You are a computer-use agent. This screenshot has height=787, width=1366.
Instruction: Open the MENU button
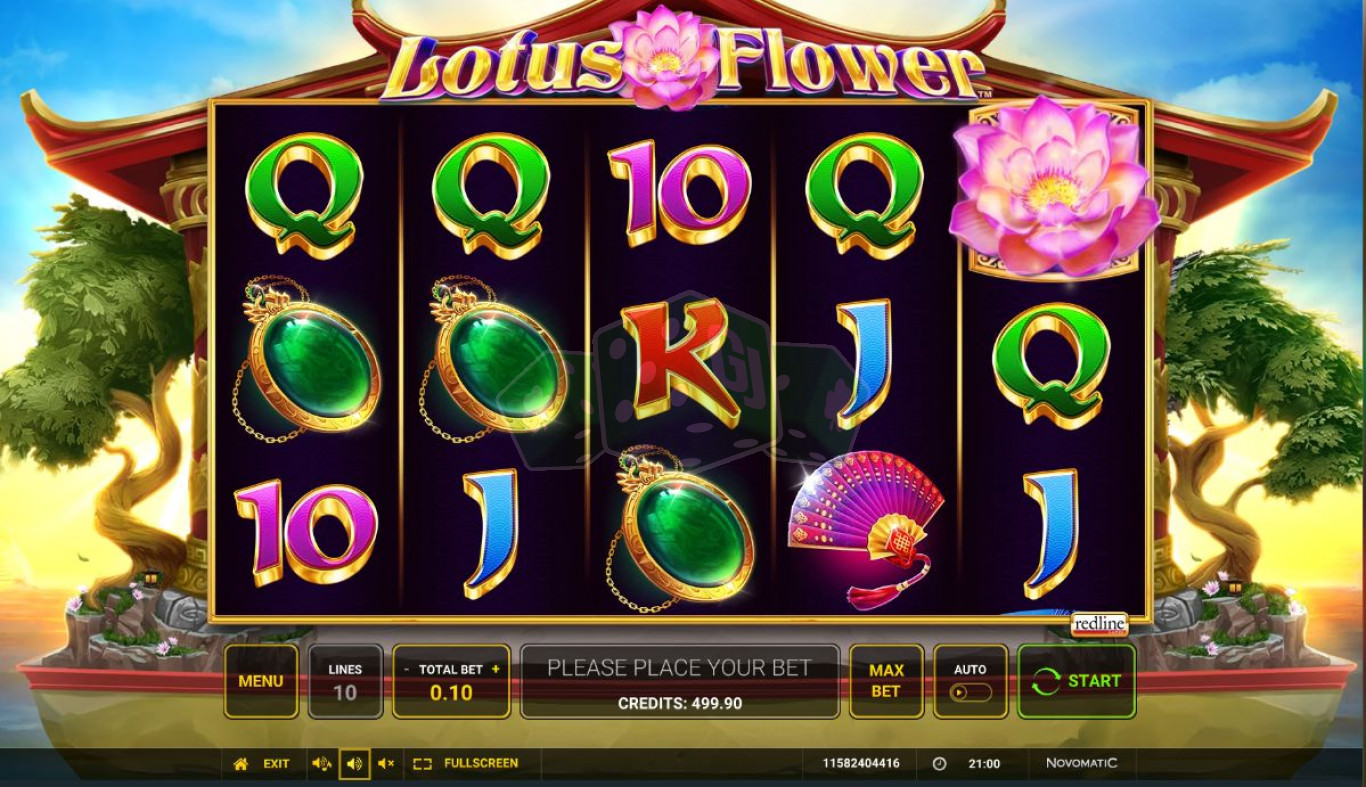(261, 681)
